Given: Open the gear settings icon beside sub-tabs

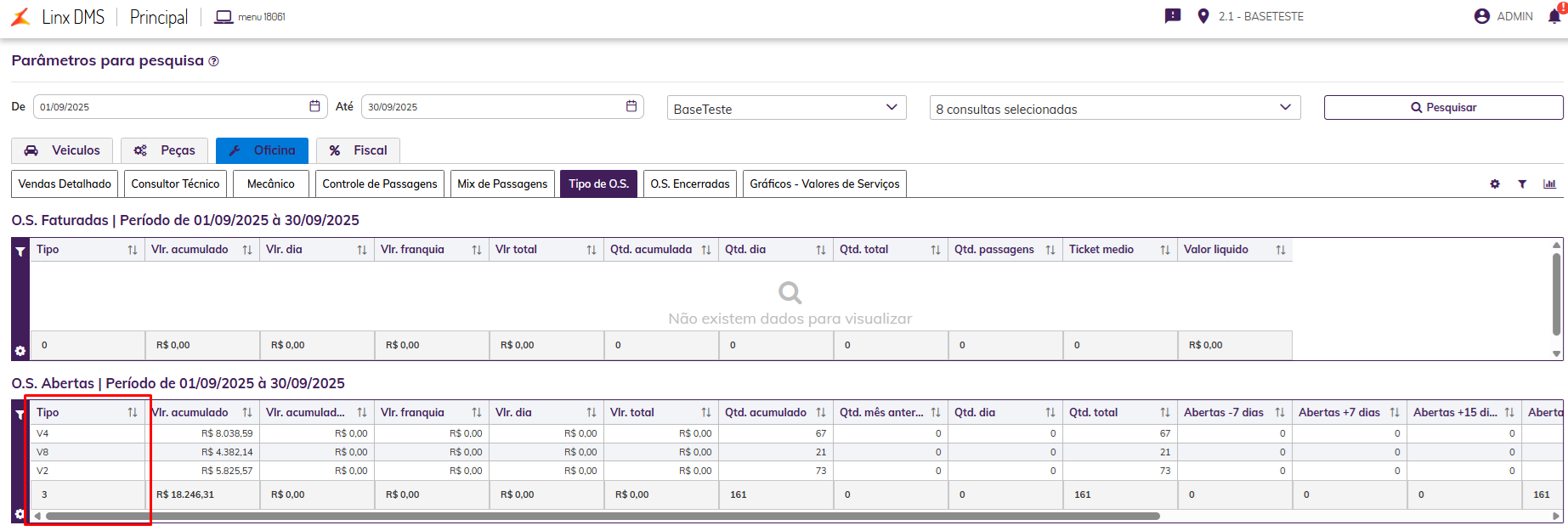Looking at the screenshot, I should point(1495,184).
